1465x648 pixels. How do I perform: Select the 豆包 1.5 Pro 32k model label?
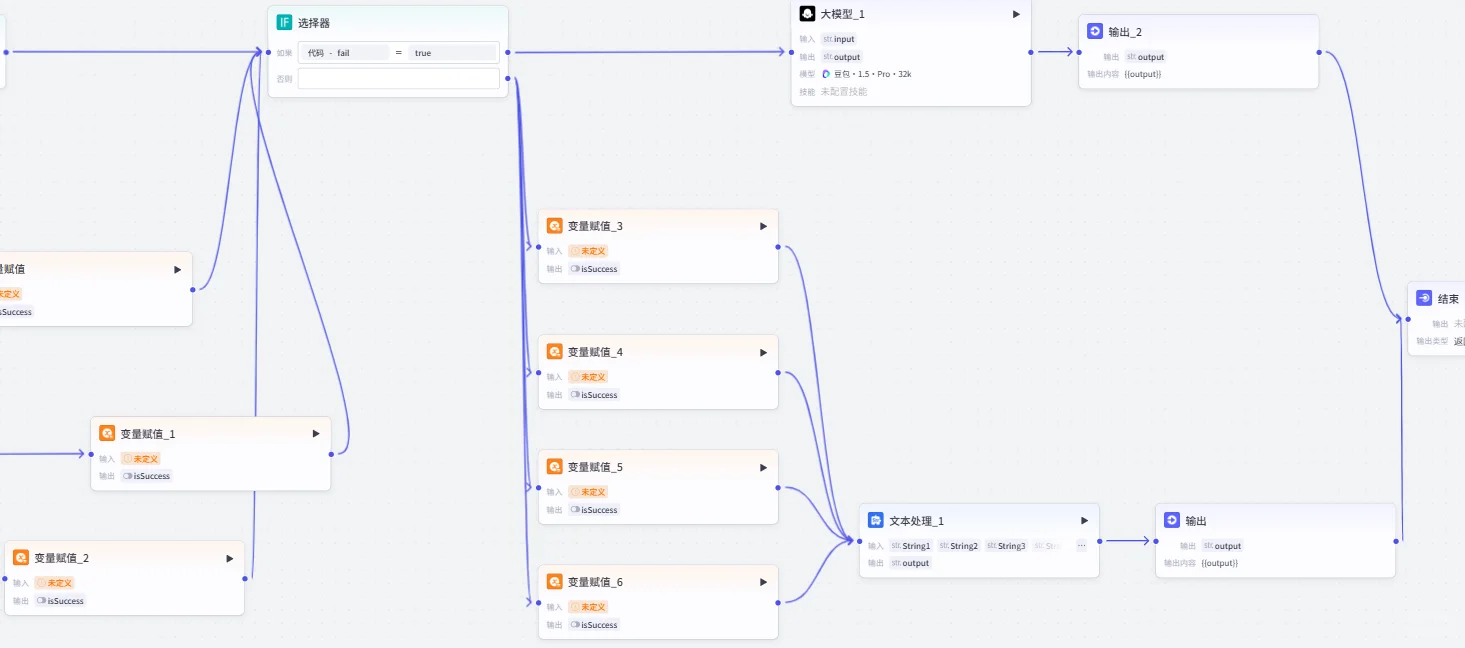click(866, 74)
